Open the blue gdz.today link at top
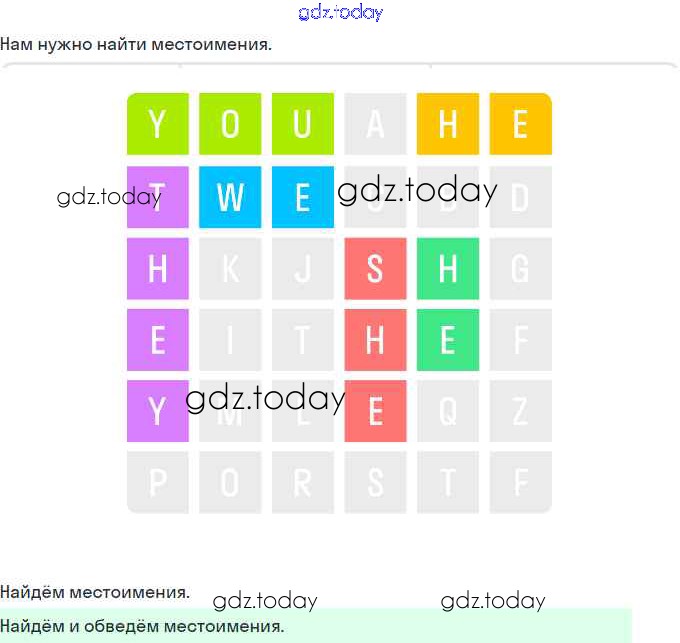Screen dimensions: 680x643 coord(340,13)
